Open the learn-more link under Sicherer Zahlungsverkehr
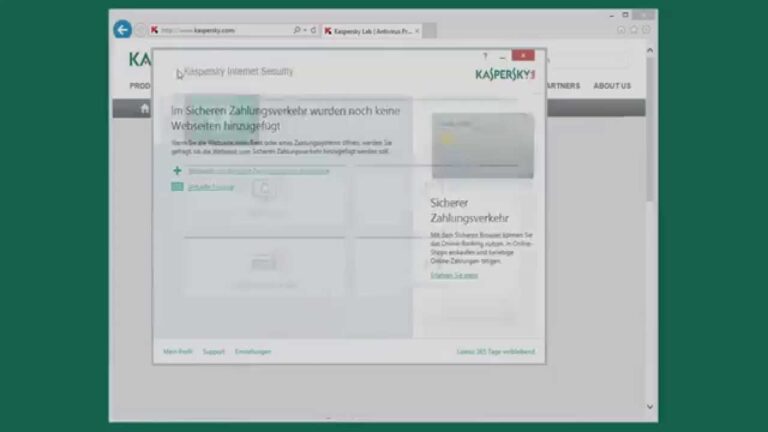The image size is (768, 432). tap(454, 275)
